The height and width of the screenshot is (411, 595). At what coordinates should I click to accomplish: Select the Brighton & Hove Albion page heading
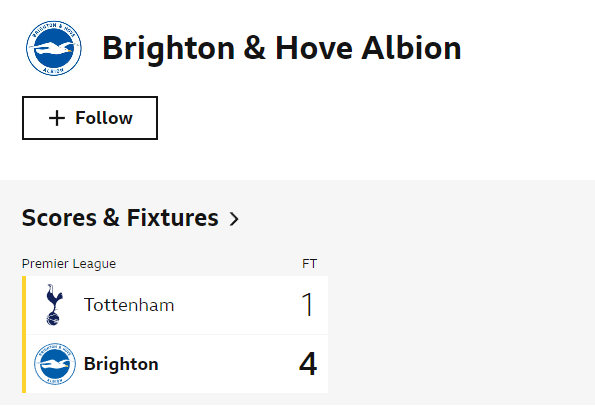pos(282,48)
